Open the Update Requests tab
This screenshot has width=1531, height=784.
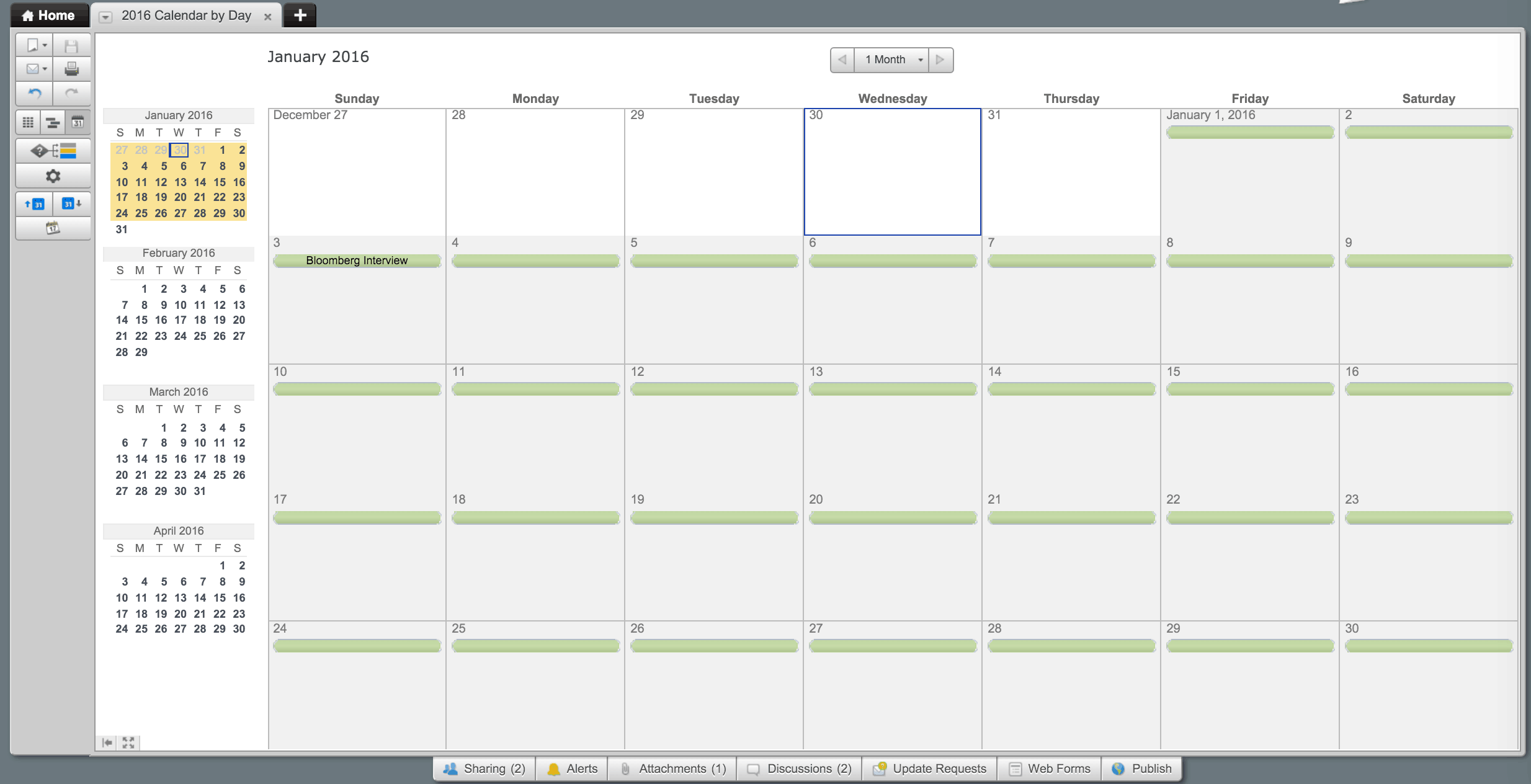tap(929, 768)
